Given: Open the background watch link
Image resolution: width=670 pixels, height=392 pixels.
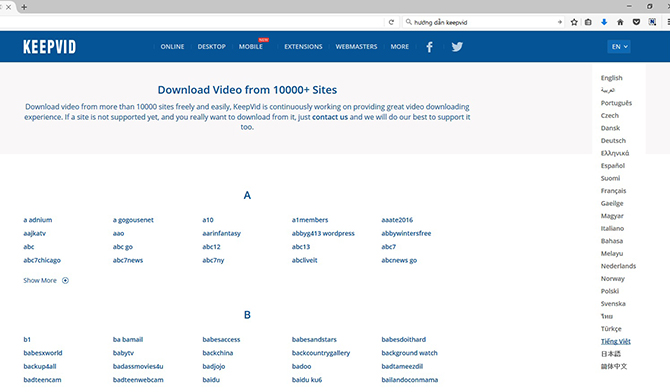Looking at the screenshot, I should (409, 353).
